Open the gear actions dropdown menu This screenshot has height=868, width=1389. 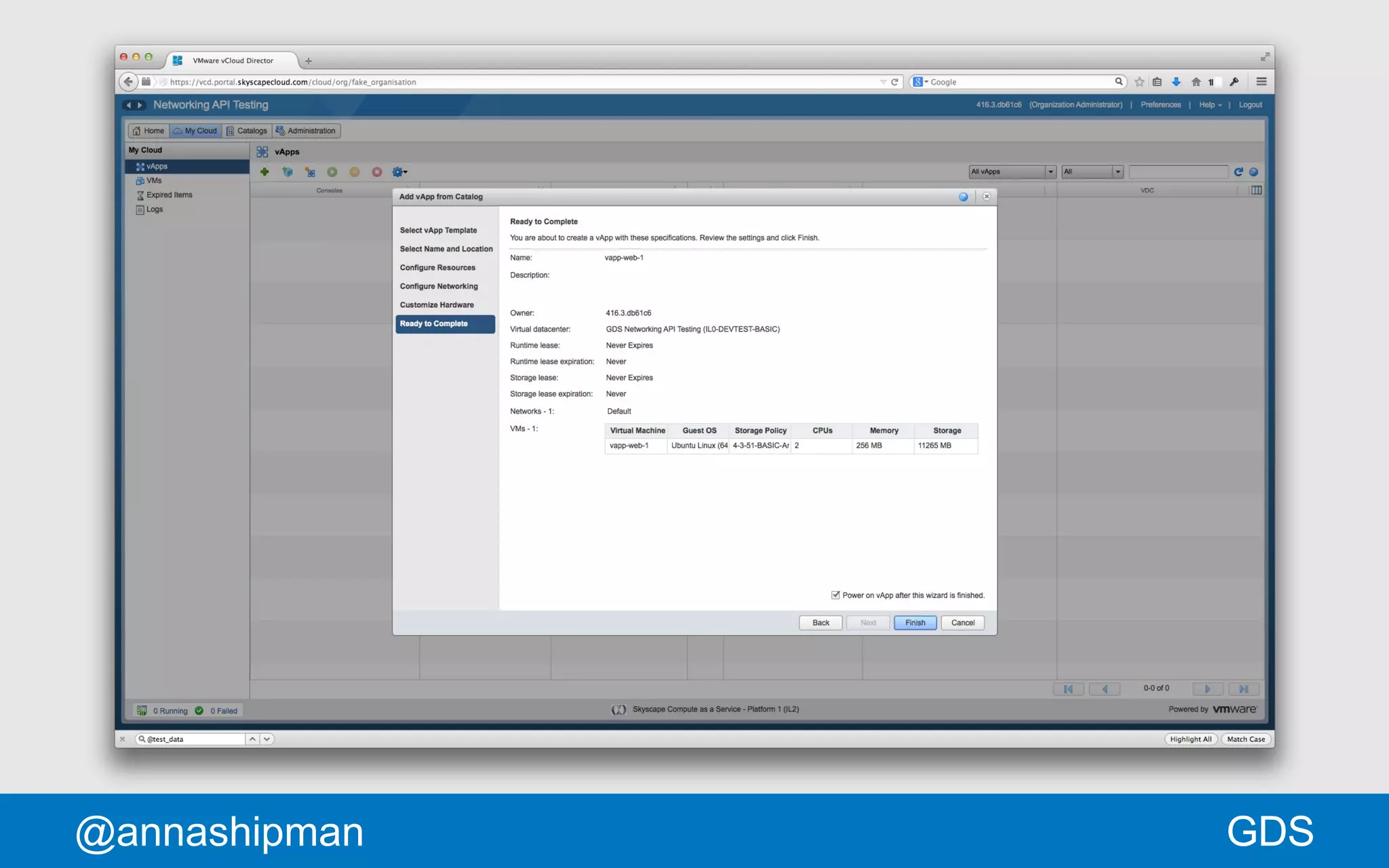pos(399,172)
